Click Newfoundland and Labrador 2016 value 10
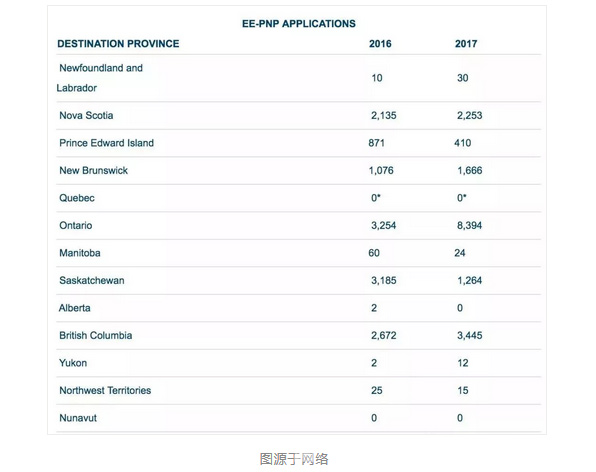596x472 pixels. tap(377, 78)
